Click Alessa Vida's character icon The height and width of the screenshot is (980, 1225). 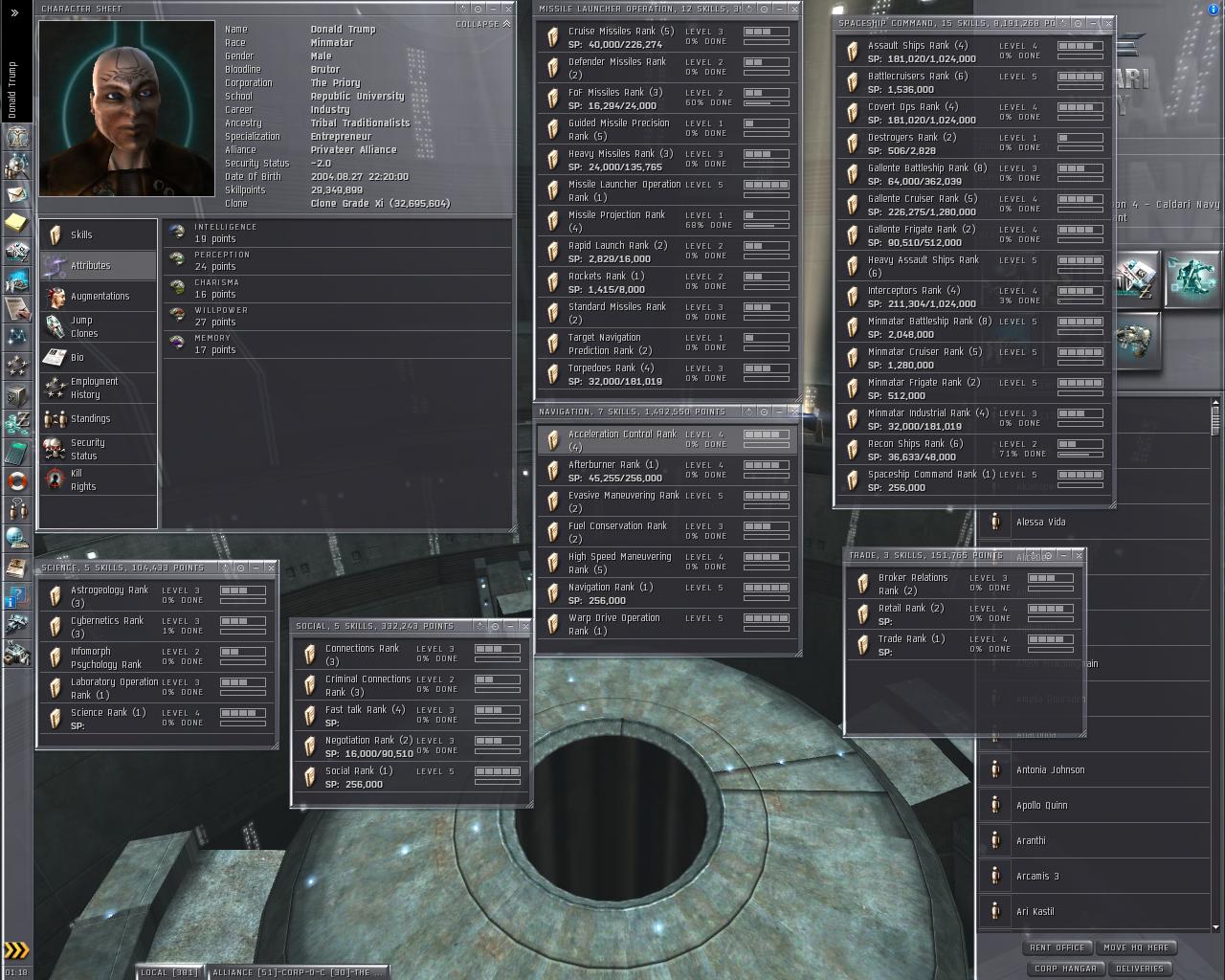click(x=995, y=522)
